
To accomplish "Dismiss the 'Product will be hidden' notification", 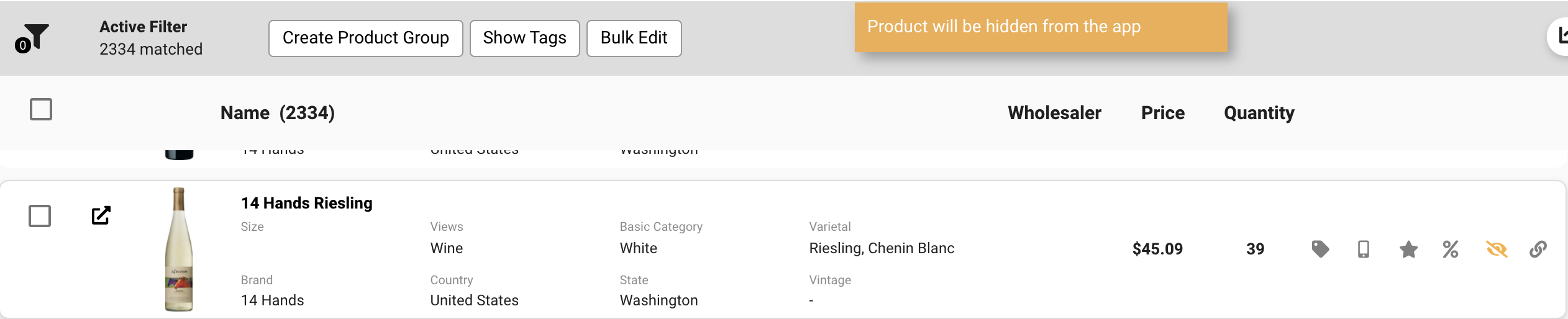I will click(x=1041, y=27).
